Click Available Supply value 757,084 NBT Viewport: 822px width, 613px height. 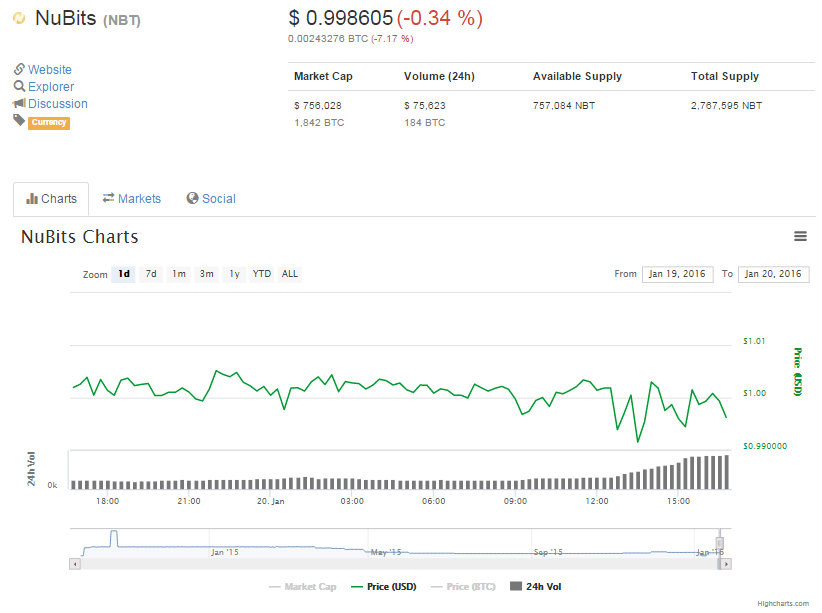click(x=564, y=105)
